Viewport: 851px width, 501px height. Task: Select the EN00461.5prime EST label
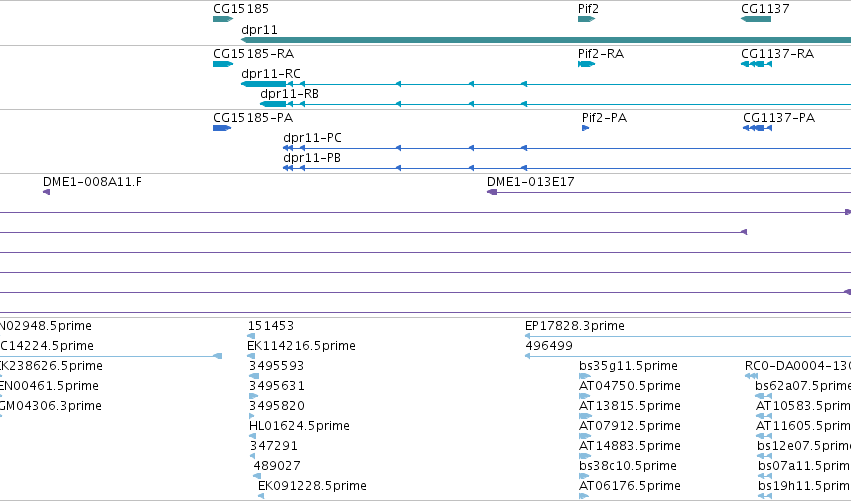49,386
